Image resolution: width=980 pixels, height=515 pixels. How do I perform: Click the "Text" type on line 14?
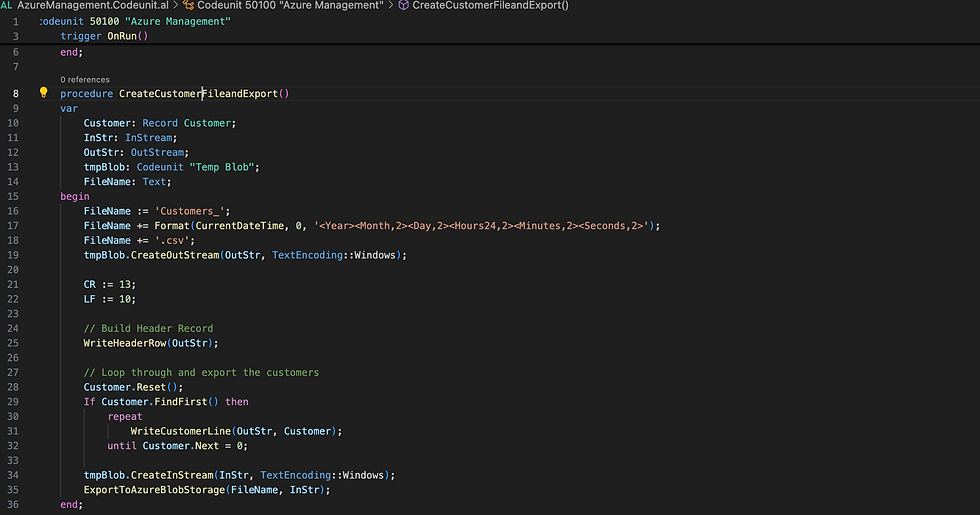click(x=154, y=182)
